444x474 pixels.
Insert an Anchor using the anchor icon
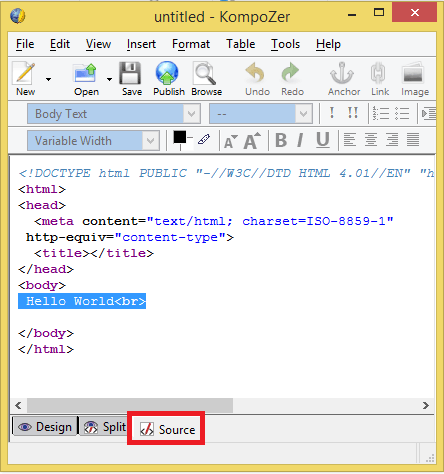point(342,73)
